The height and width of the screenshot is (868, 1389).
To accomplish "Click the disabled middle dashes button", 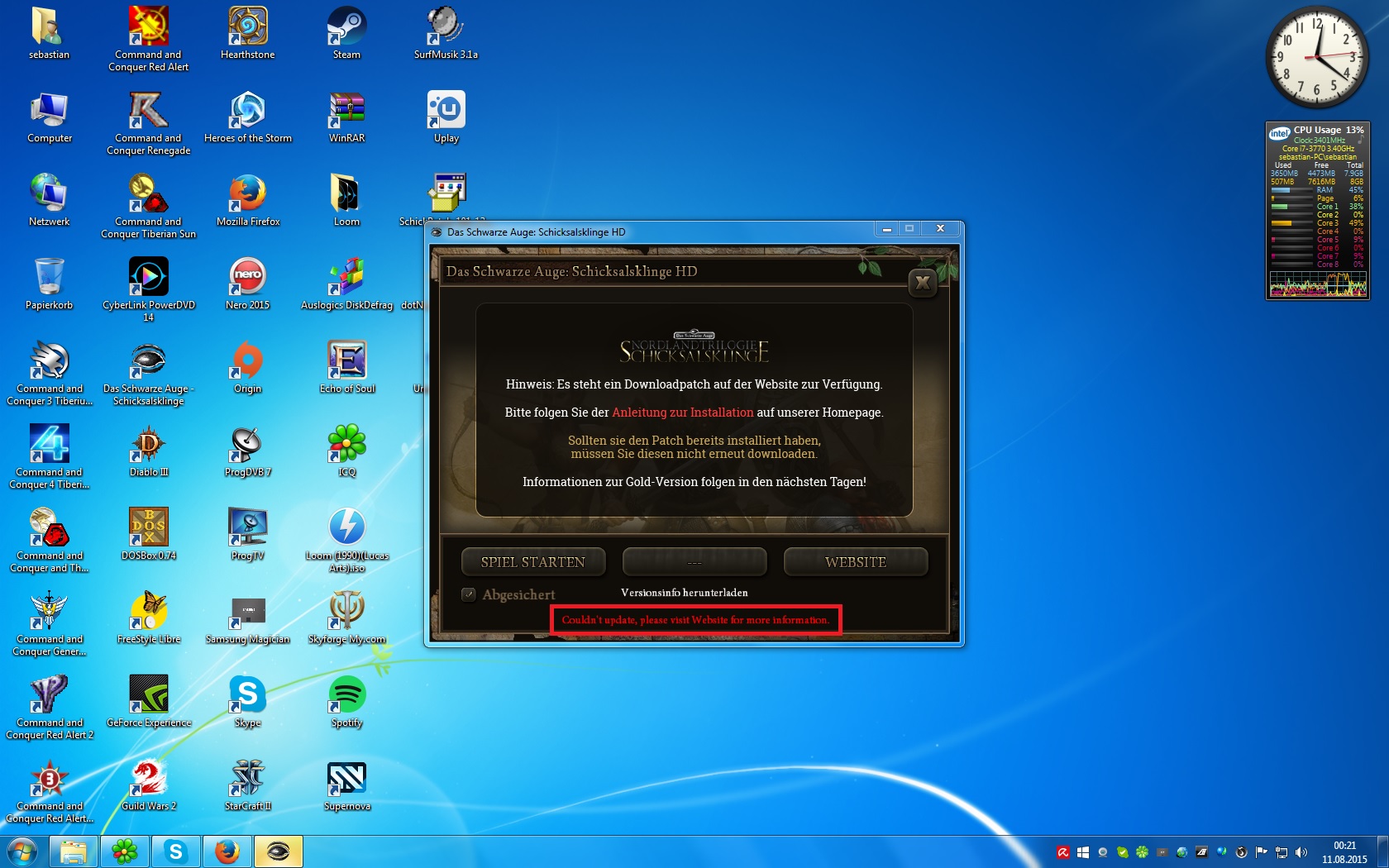I will pos(694,562).
